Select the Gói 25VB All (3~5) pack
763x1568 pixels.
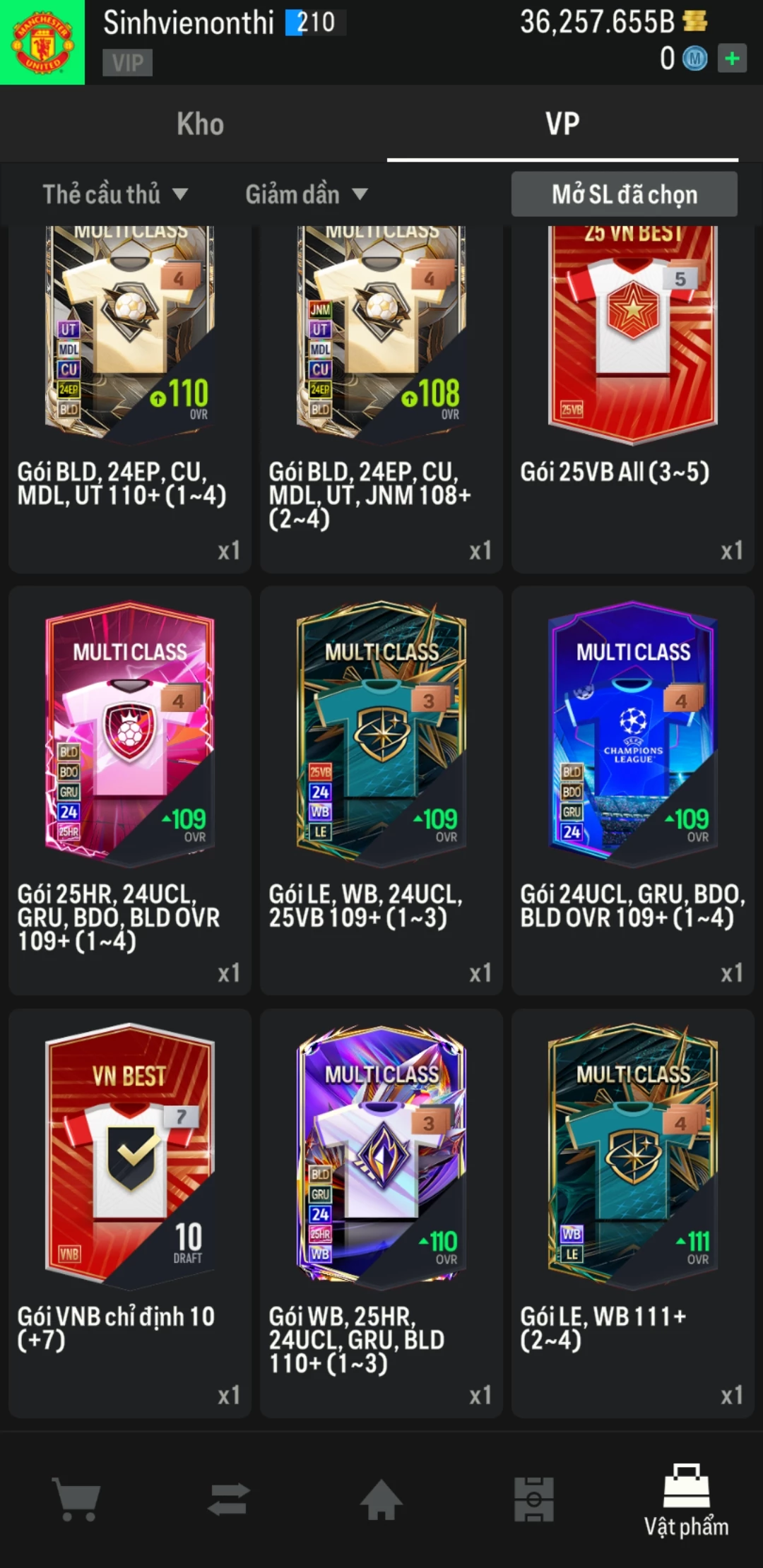point(633,399)
